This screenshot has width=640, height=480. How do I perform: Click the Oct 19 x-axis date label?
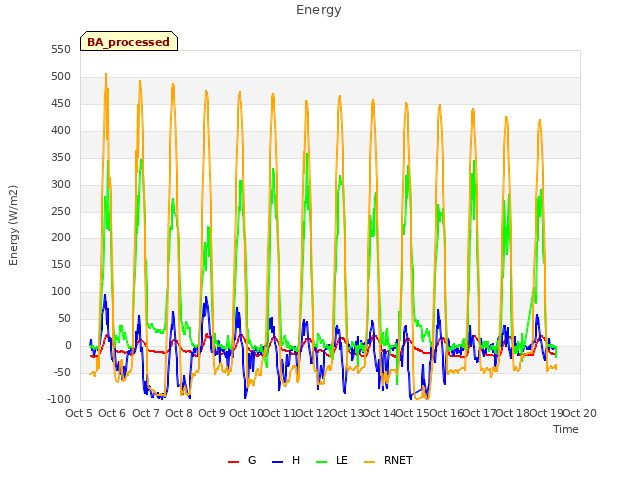(546, 413)
